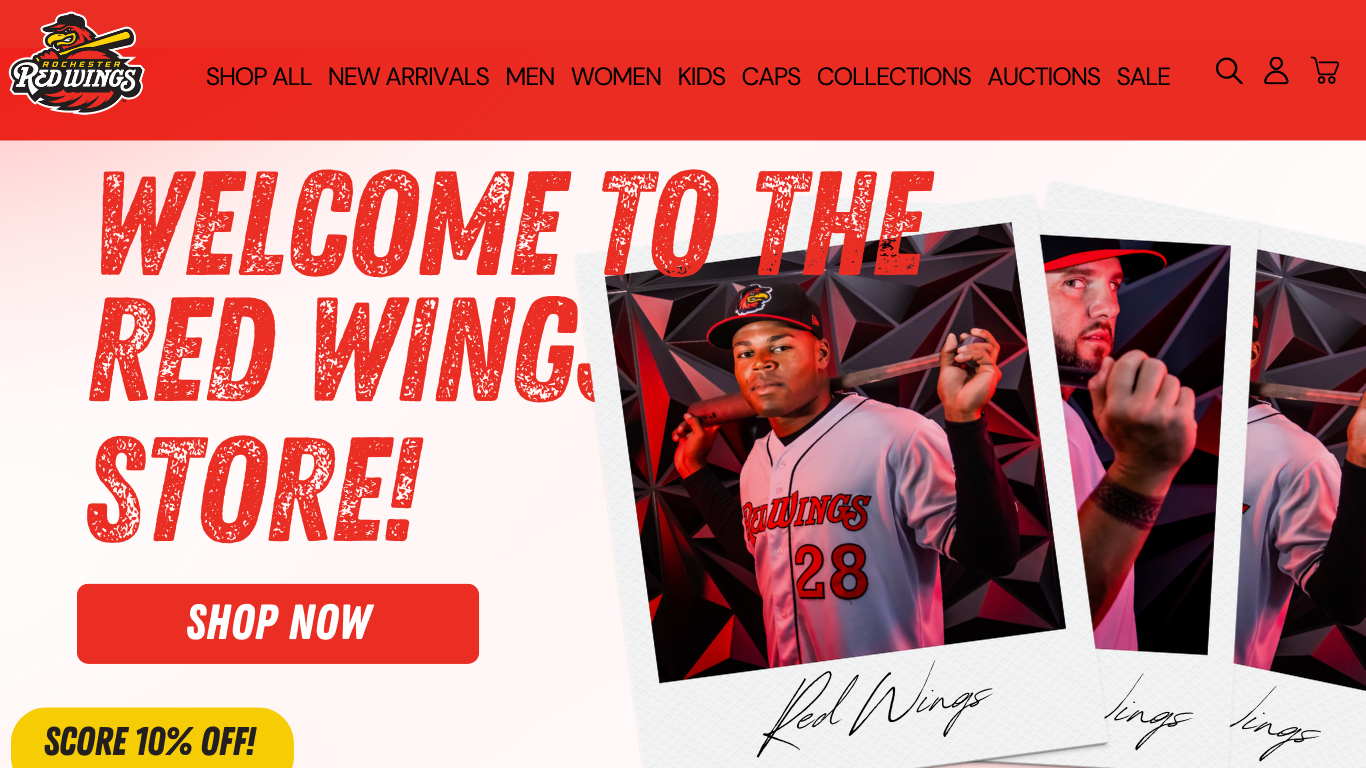Open the Score 10% Off popup
Image resolution: width=1366 pixels, height=768 pixels.
pyautogui.click(x=152, y=740)
